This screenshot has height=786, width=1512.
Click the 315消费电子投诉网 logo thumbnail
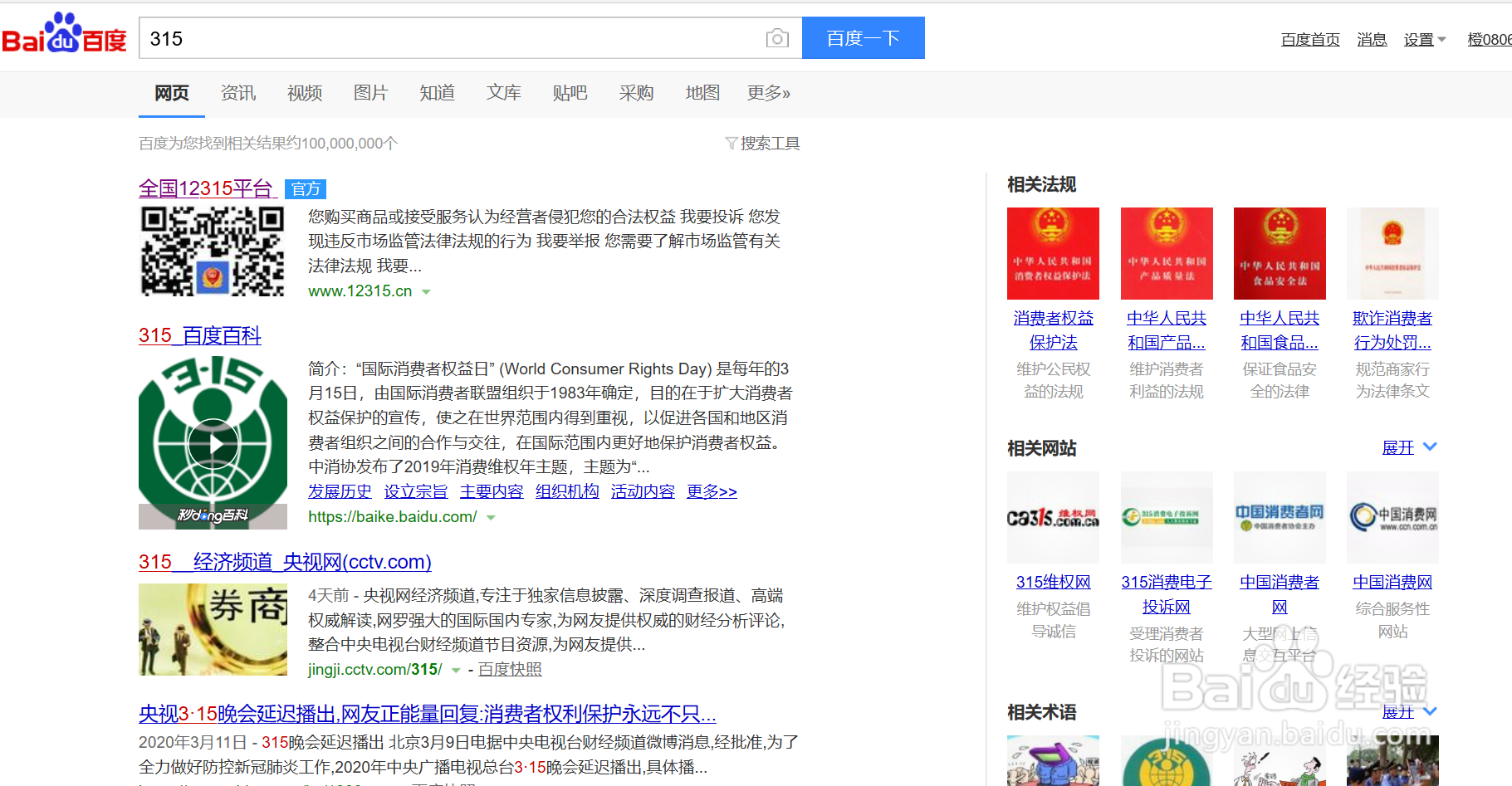1167,517
